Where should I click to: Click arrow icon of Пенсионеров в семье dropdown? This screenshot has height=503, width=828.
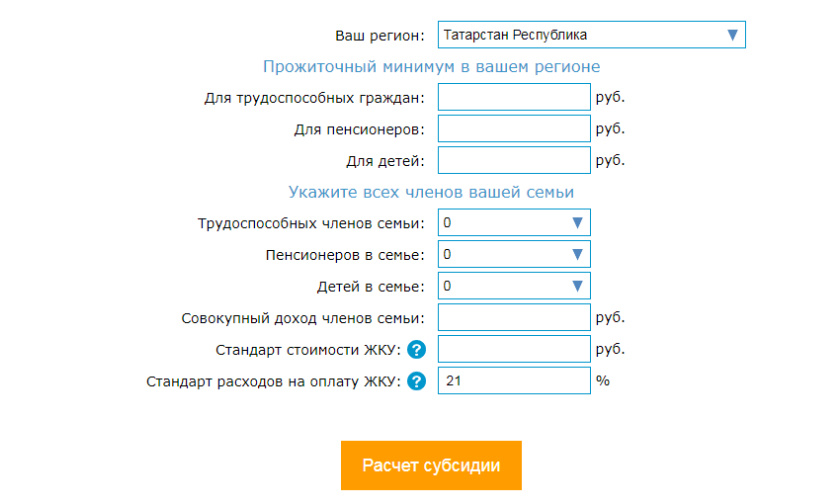[x=577, y=254]
